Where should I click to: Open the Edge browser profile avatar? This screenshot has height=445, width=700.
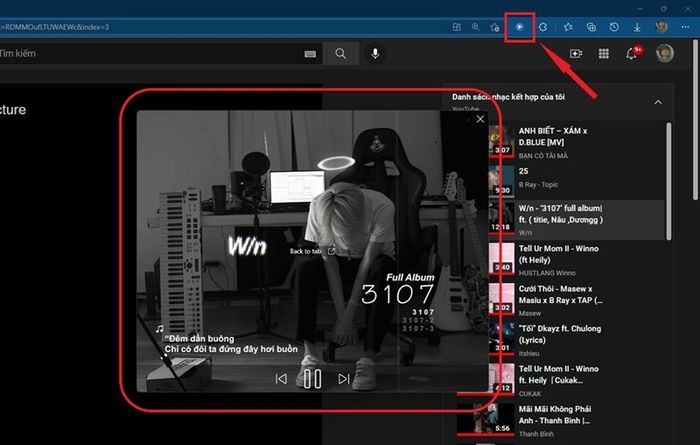click(x=661, y=27)
